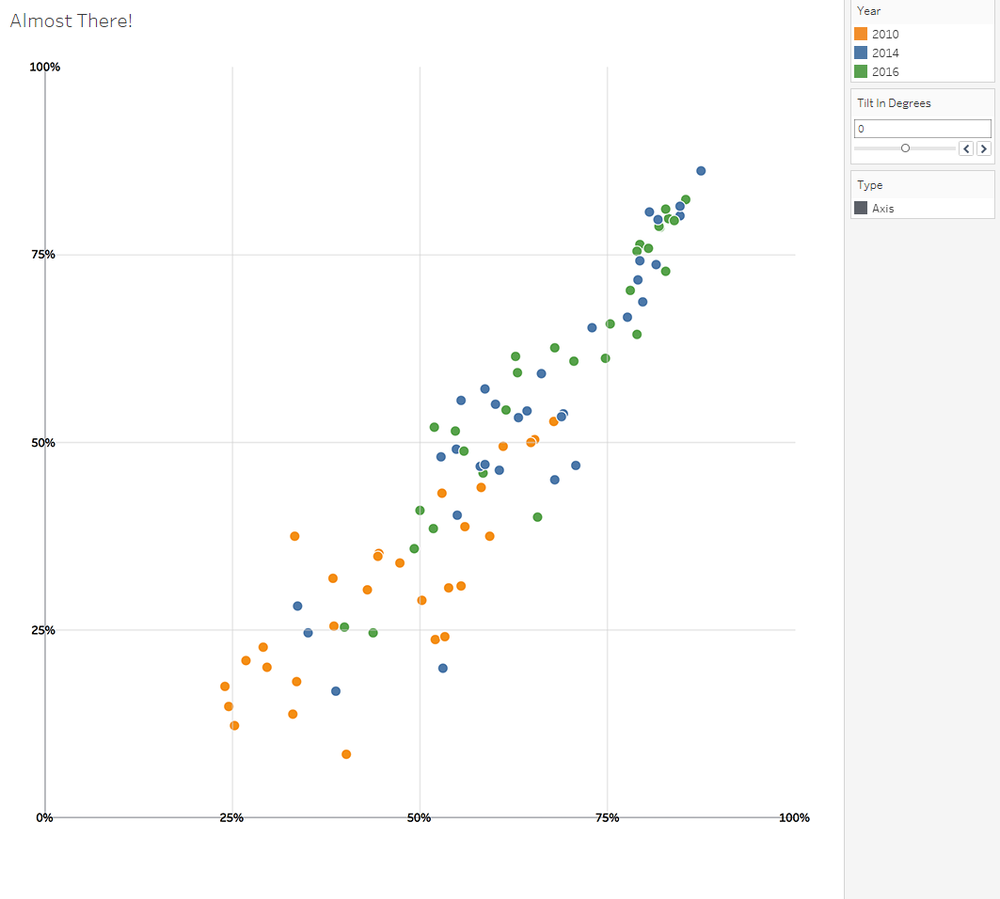Click the 75% label on the horizontal axis
This screenshot has height=899, width=1000.
point(606,818)
